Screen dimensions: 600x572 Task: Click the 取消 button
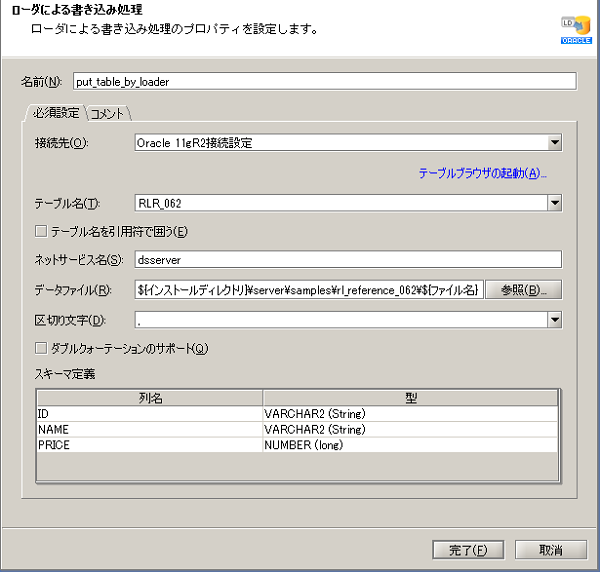[550, 550]
